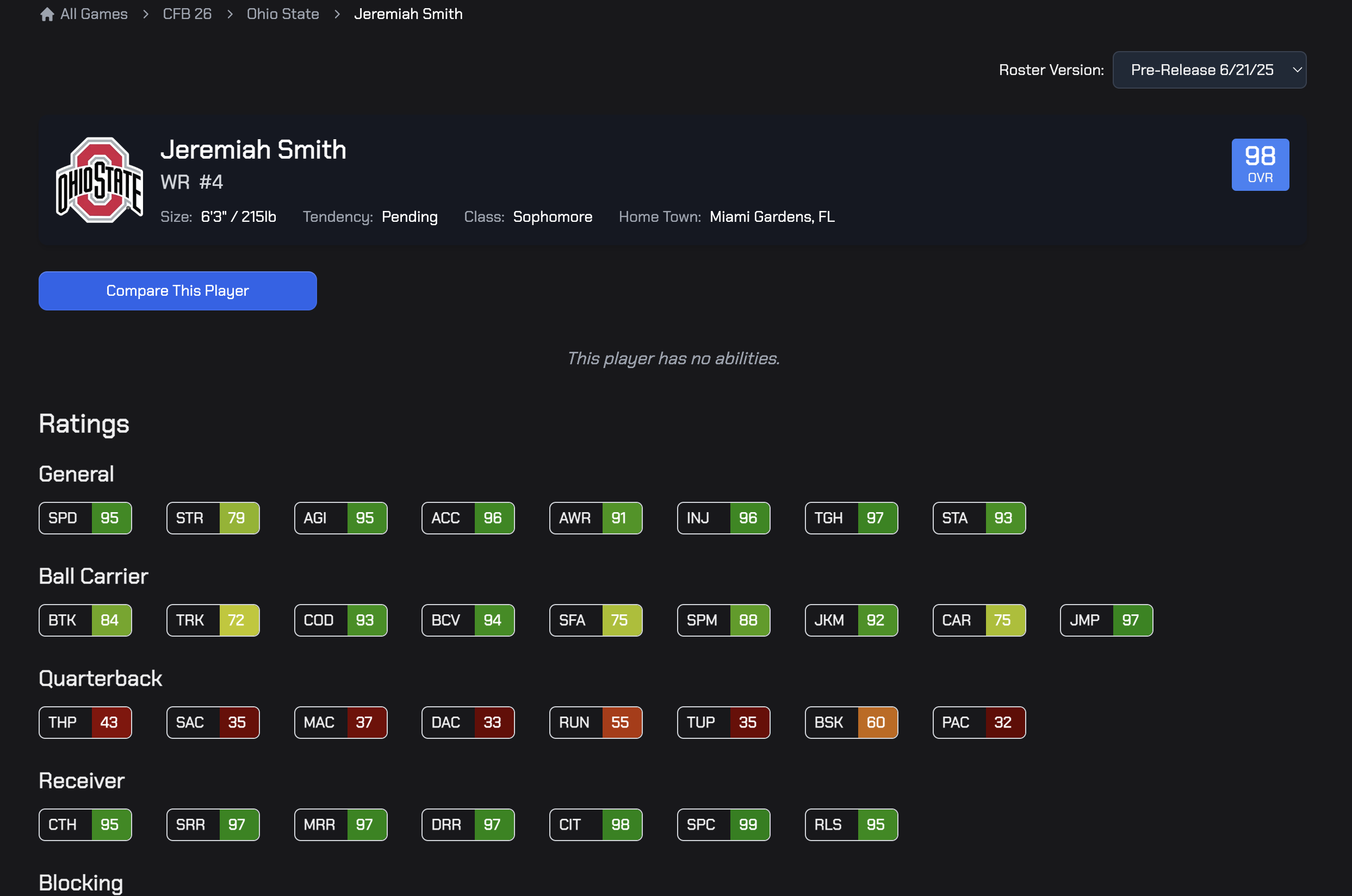
Task: Click the THP 43 rating chip
Action: tap(85, 722)
